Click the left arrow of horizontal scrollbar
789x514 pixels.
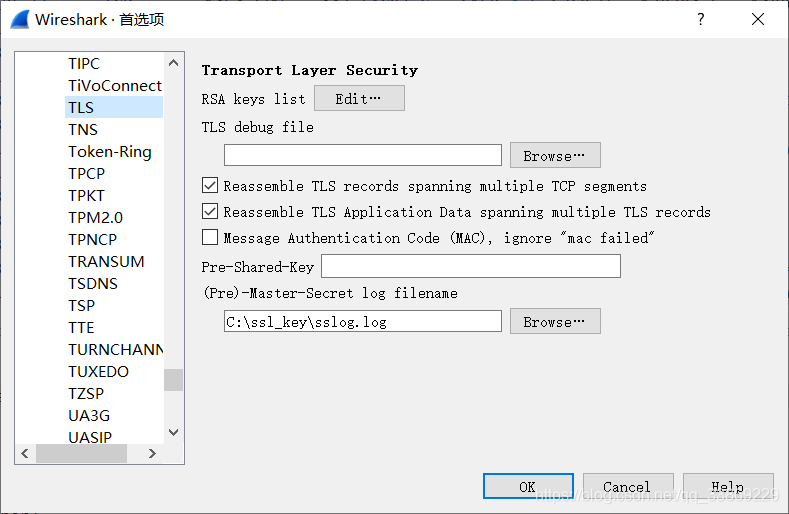click(24, 453)
